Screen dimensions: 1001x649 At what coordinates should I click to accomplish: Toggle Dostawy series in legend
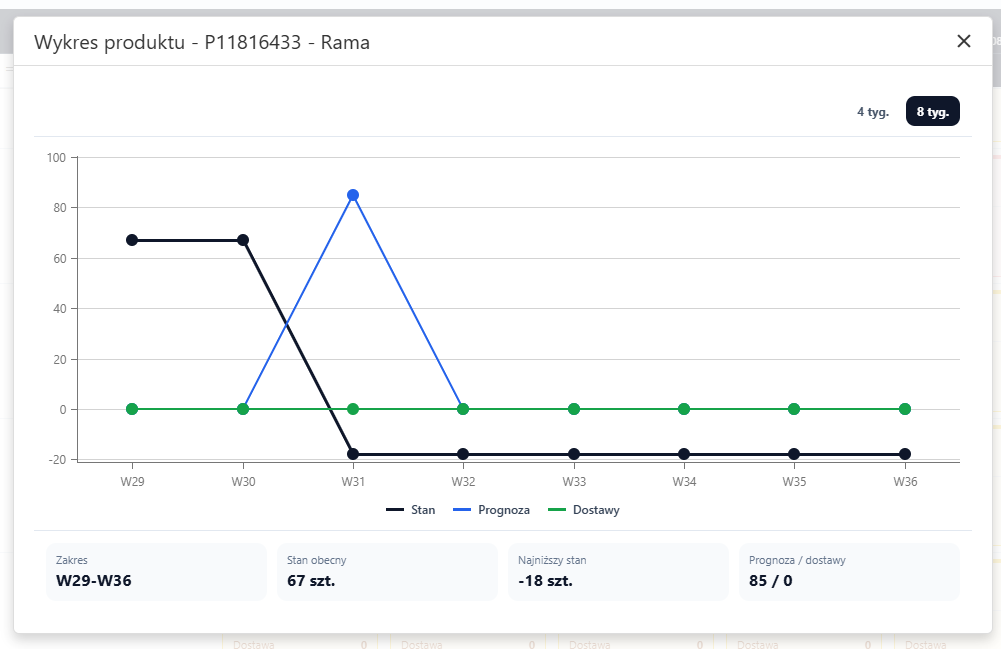(x=584, y=510)
